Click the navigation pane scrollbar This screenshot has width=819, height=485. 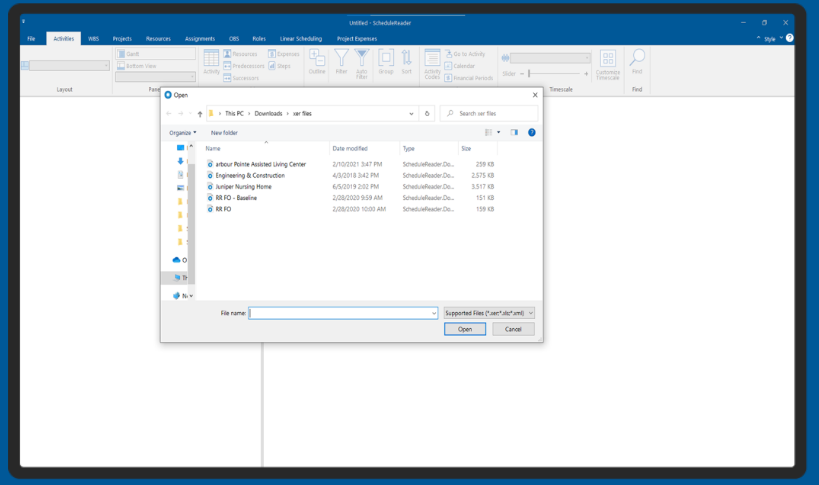(191, 222)
